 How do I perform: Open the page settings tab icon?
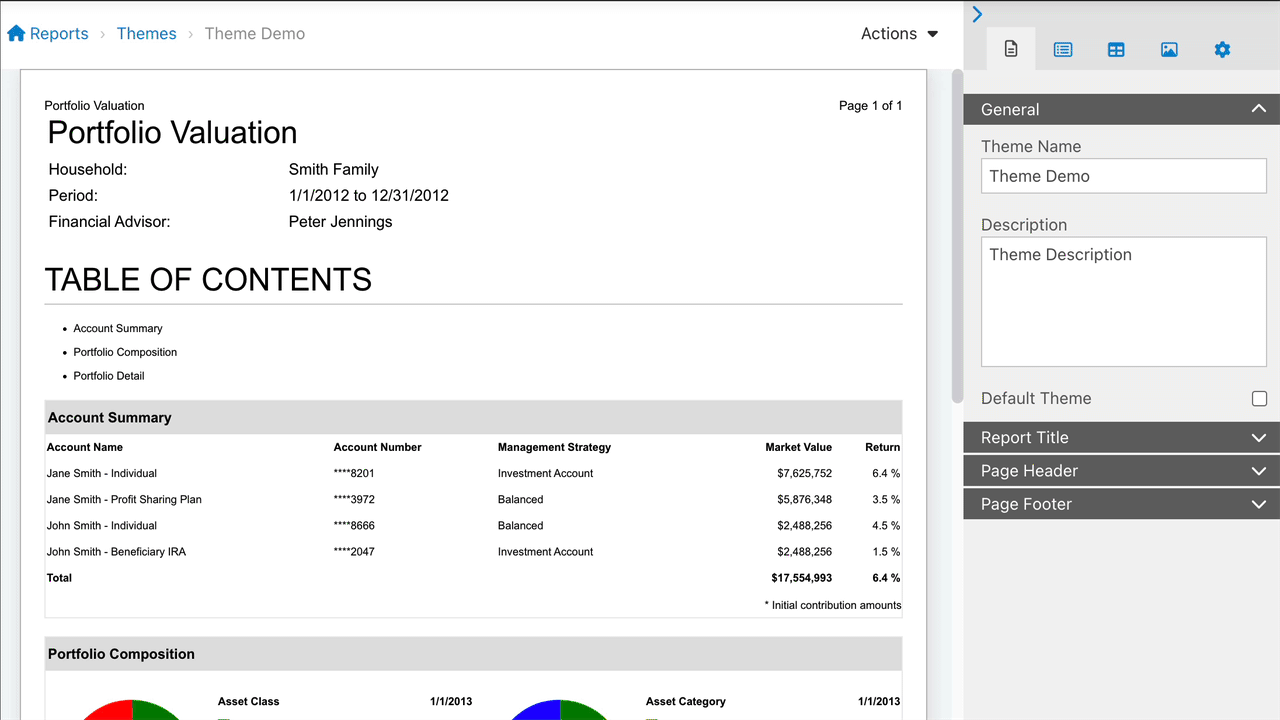click(x=1011, y=49)
